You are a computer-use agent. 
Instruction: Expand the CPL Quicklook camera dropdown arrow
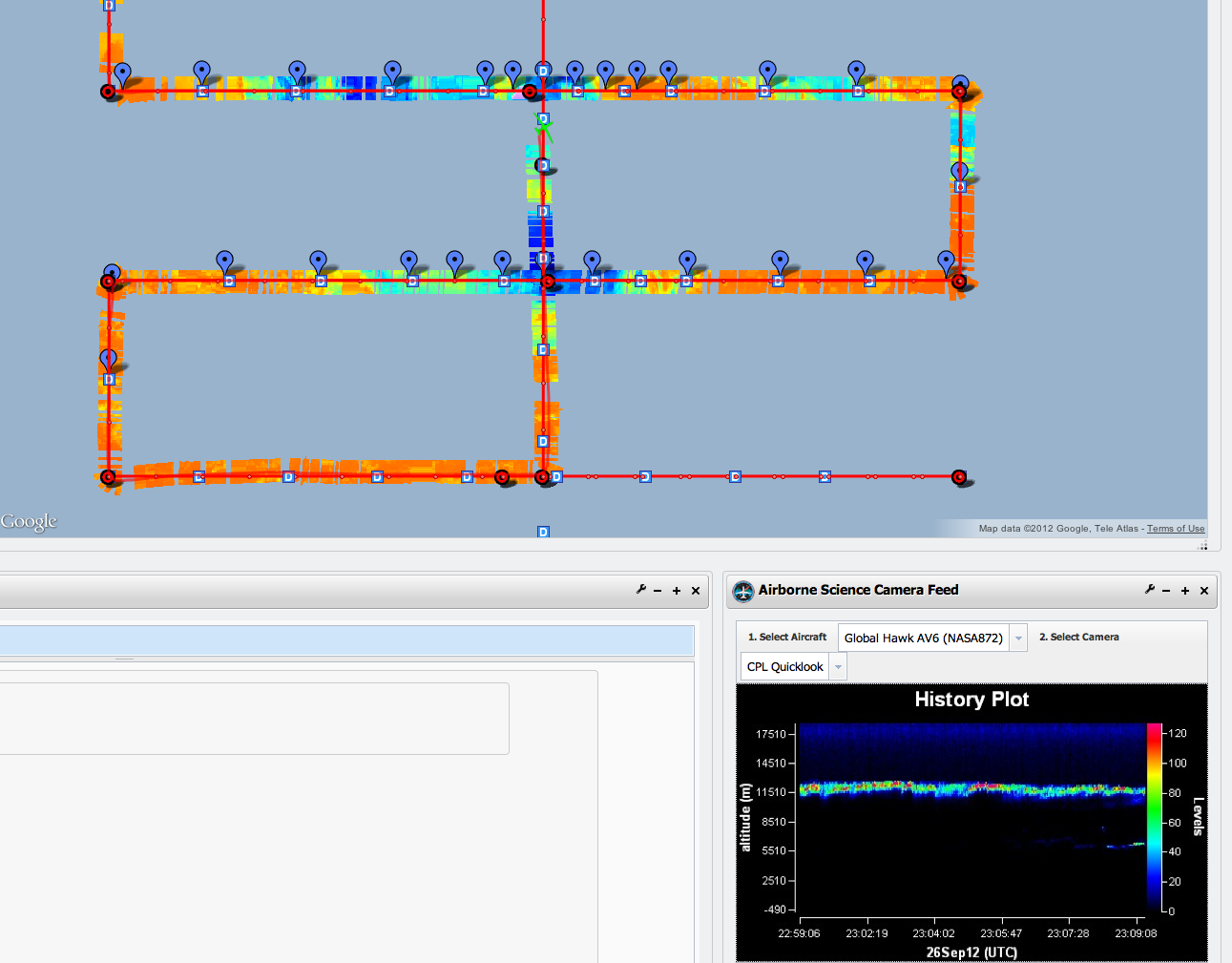(x=838, y=667)
